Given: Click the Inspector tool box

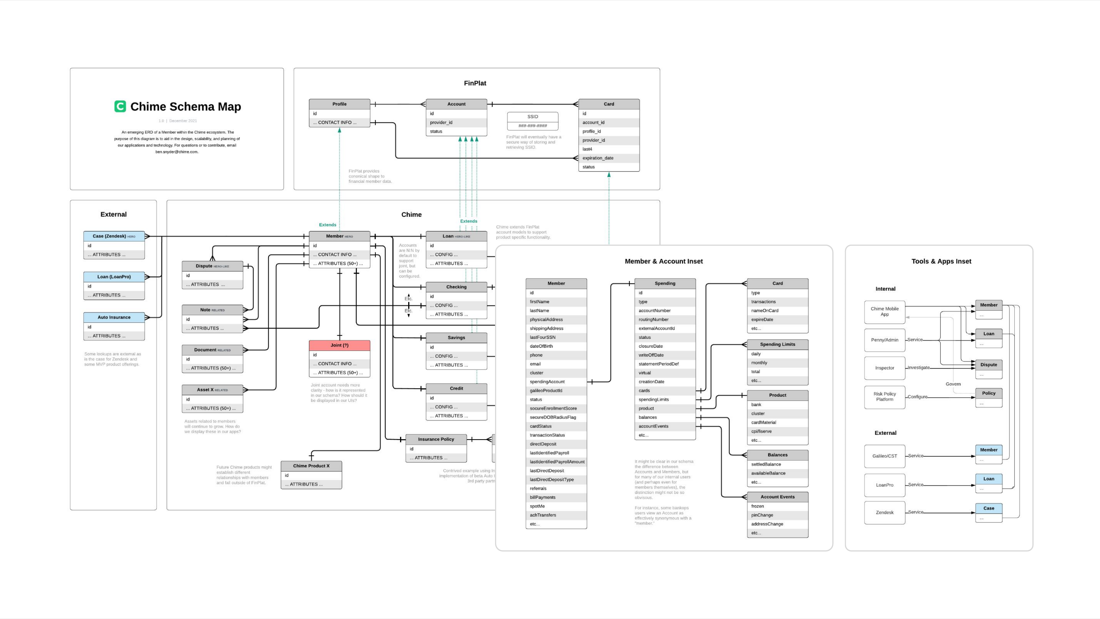Looking at the screenshot, I should click(884, 368).
